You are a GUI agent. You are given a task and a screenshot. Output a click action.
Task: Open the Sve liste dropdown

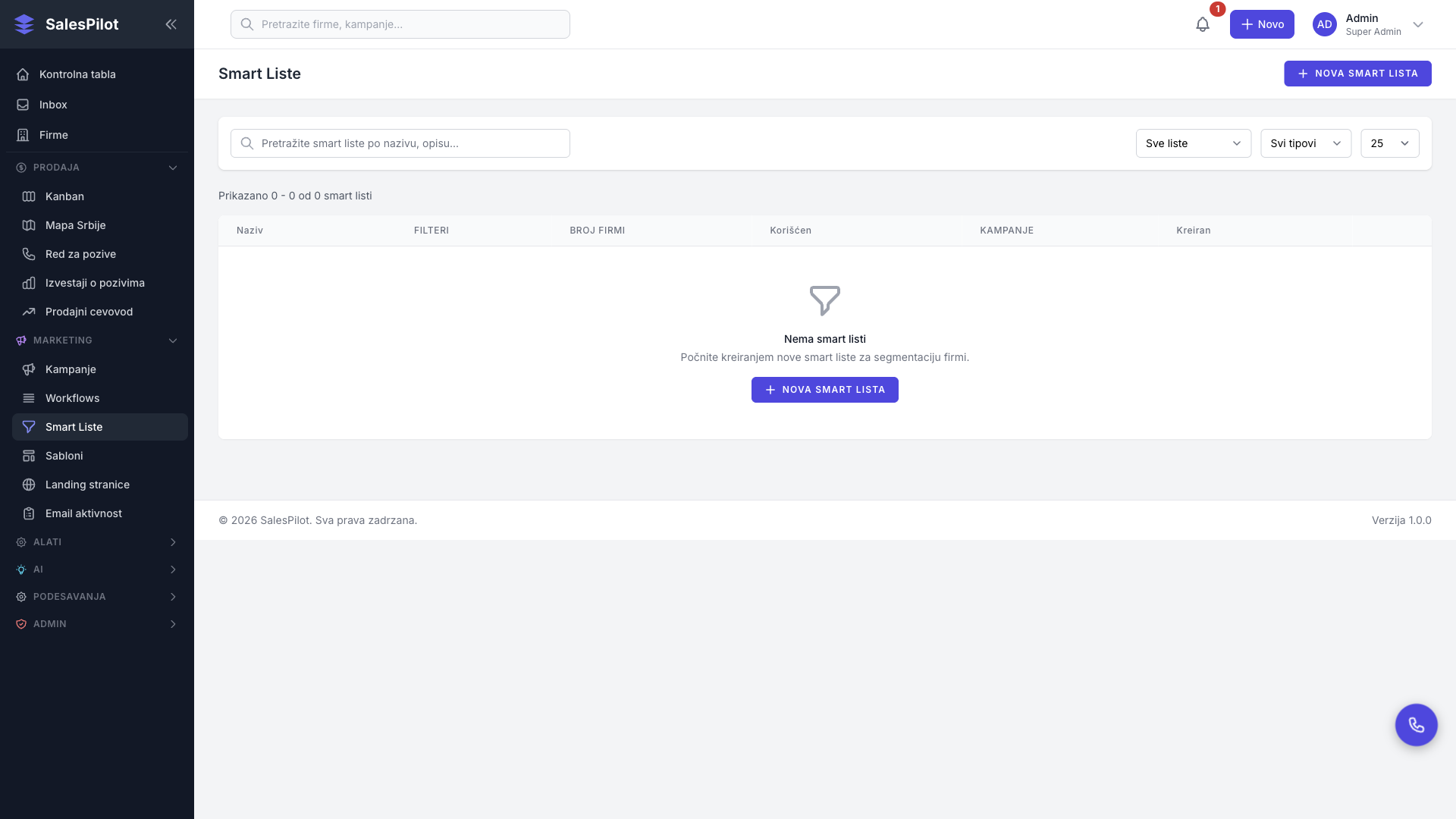(x=1193, y=143)
